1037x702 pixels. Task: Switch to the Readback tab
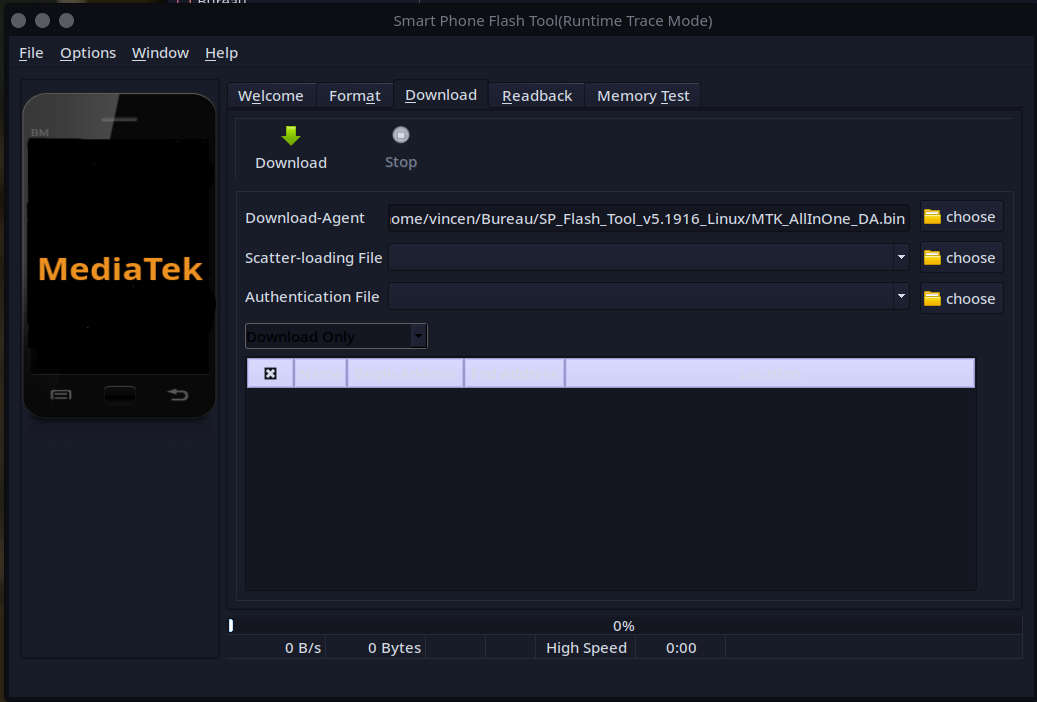537,95
